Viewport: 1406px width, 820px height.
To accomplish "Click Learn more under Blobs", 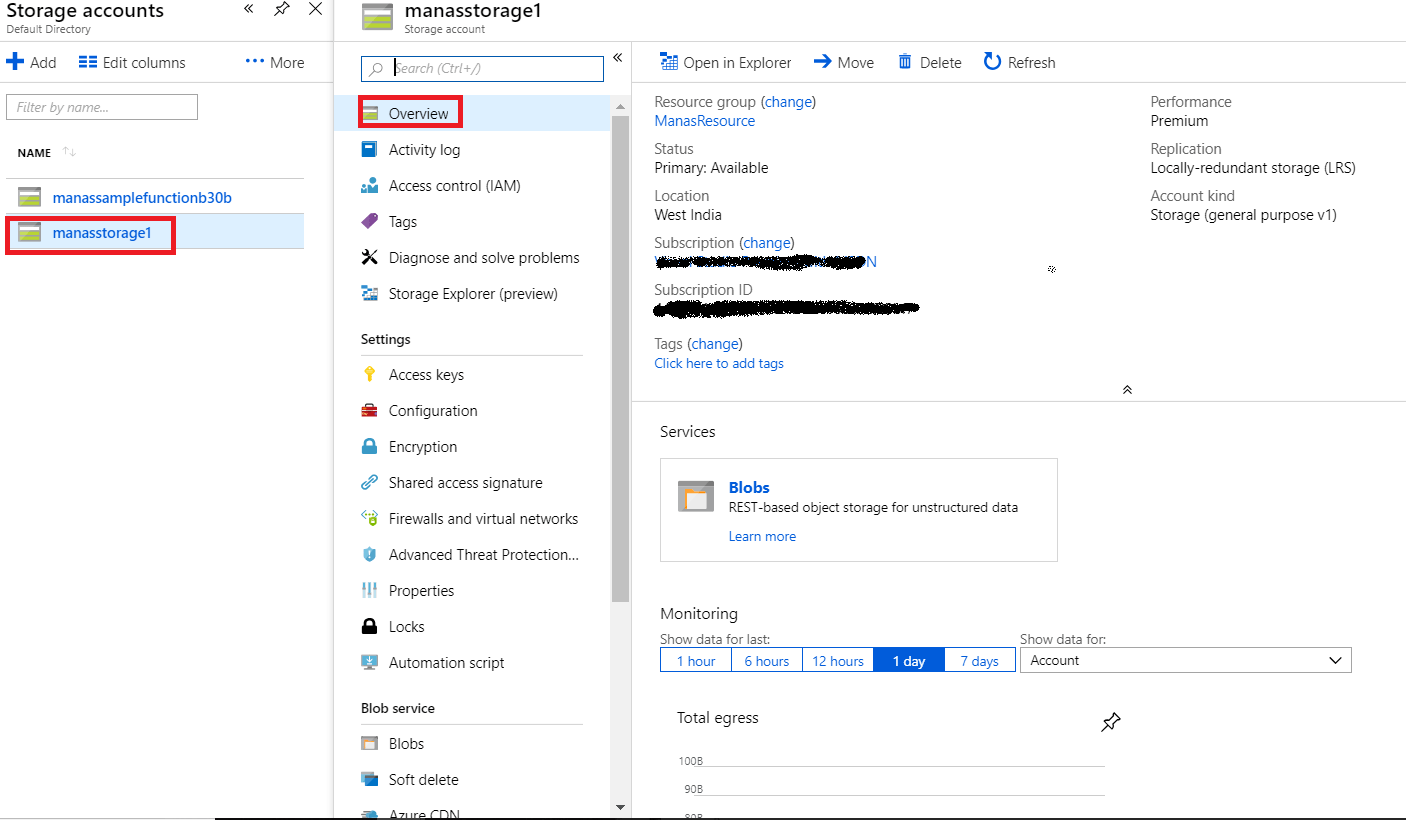I will pos(762,536).
